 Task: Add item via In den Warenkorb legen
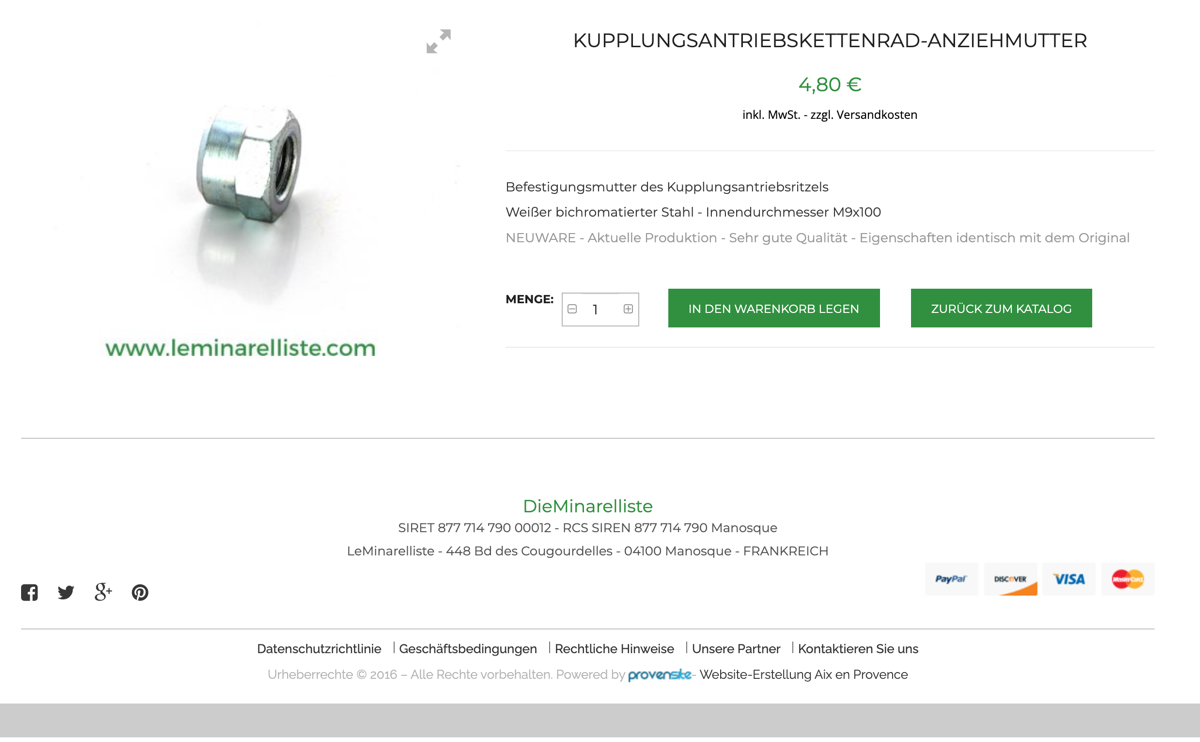pyautogui.click(x=774, y=308)
